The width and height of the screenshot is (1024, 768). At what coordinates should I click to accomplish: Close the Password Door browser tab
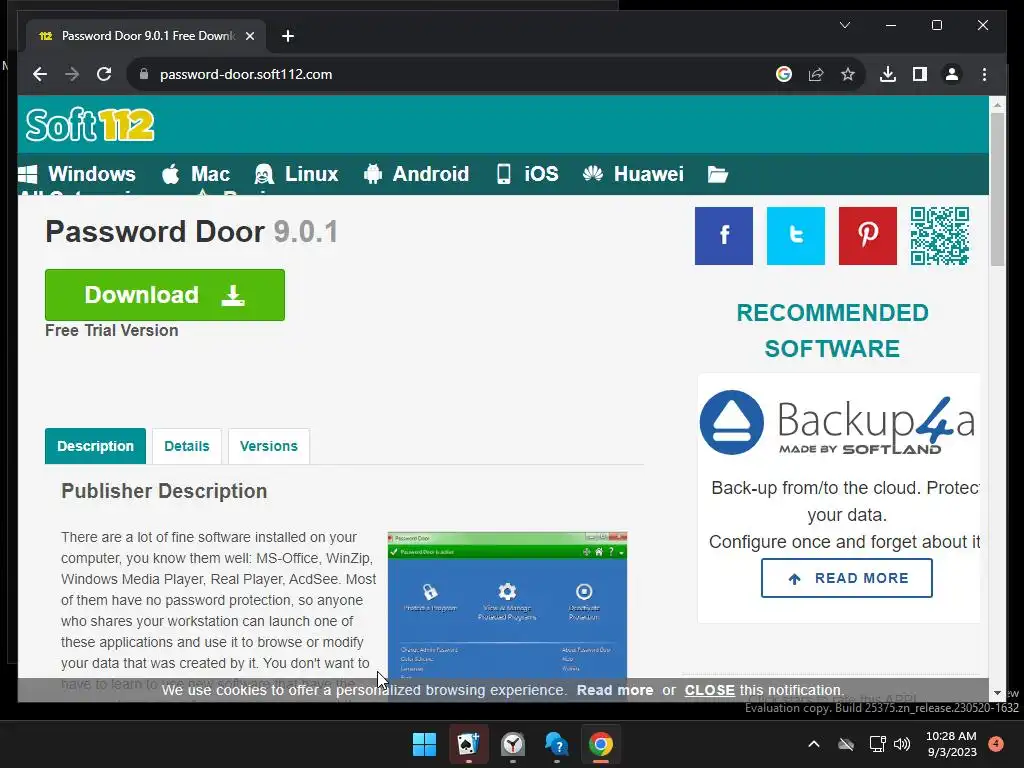[x=249, y=36]
